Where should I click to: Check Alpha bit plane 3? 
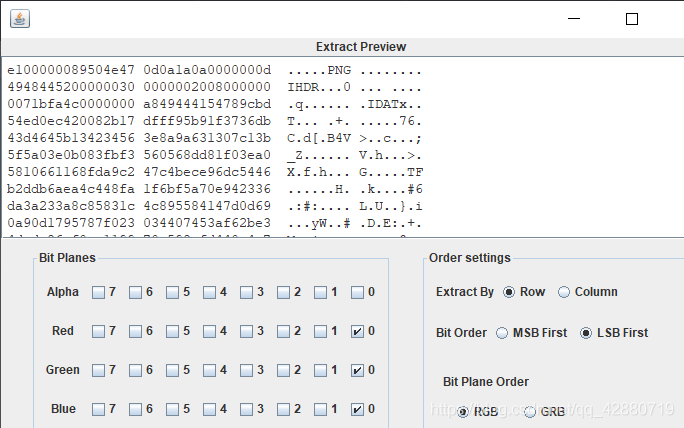(x=246, y=292)
